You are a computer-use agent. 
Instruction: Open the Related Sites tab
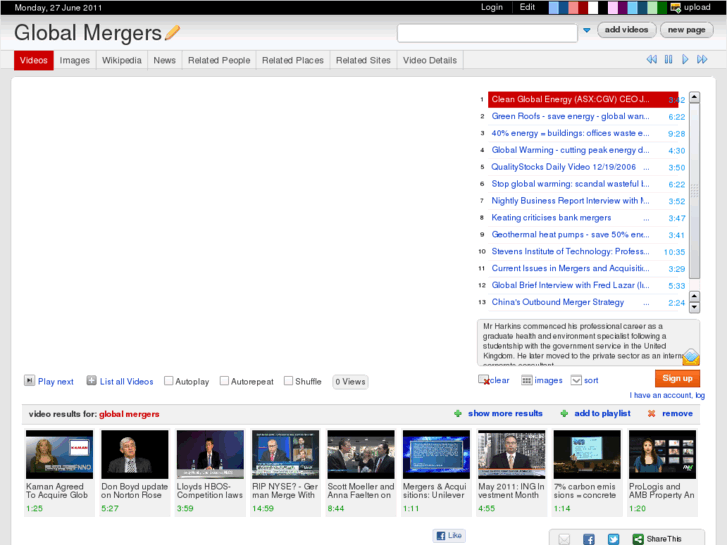(x=363, y=60)
